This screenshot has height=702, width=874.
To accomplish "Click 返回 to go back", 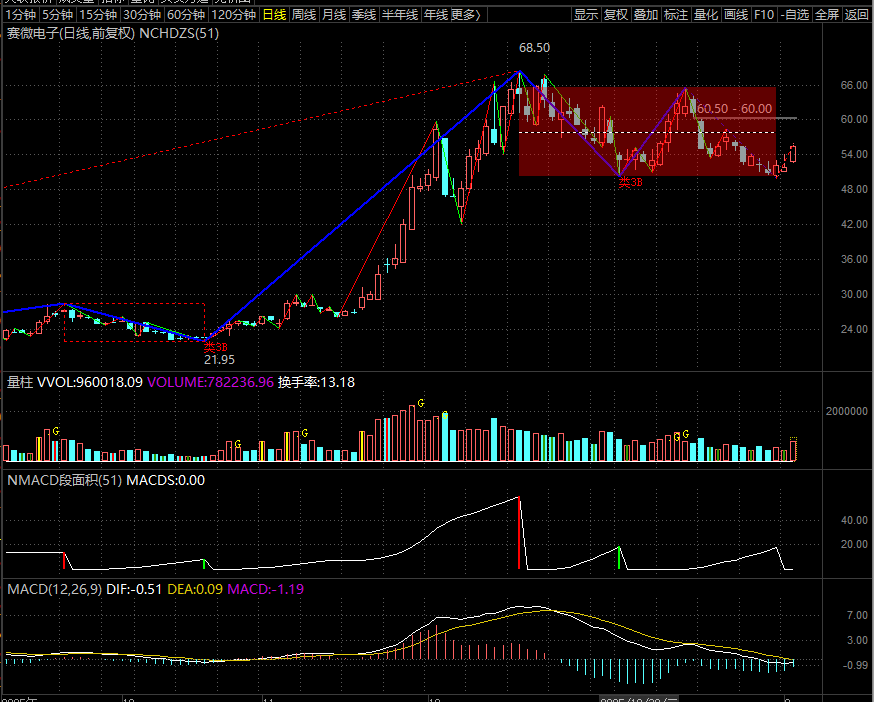I will point(857,14).
